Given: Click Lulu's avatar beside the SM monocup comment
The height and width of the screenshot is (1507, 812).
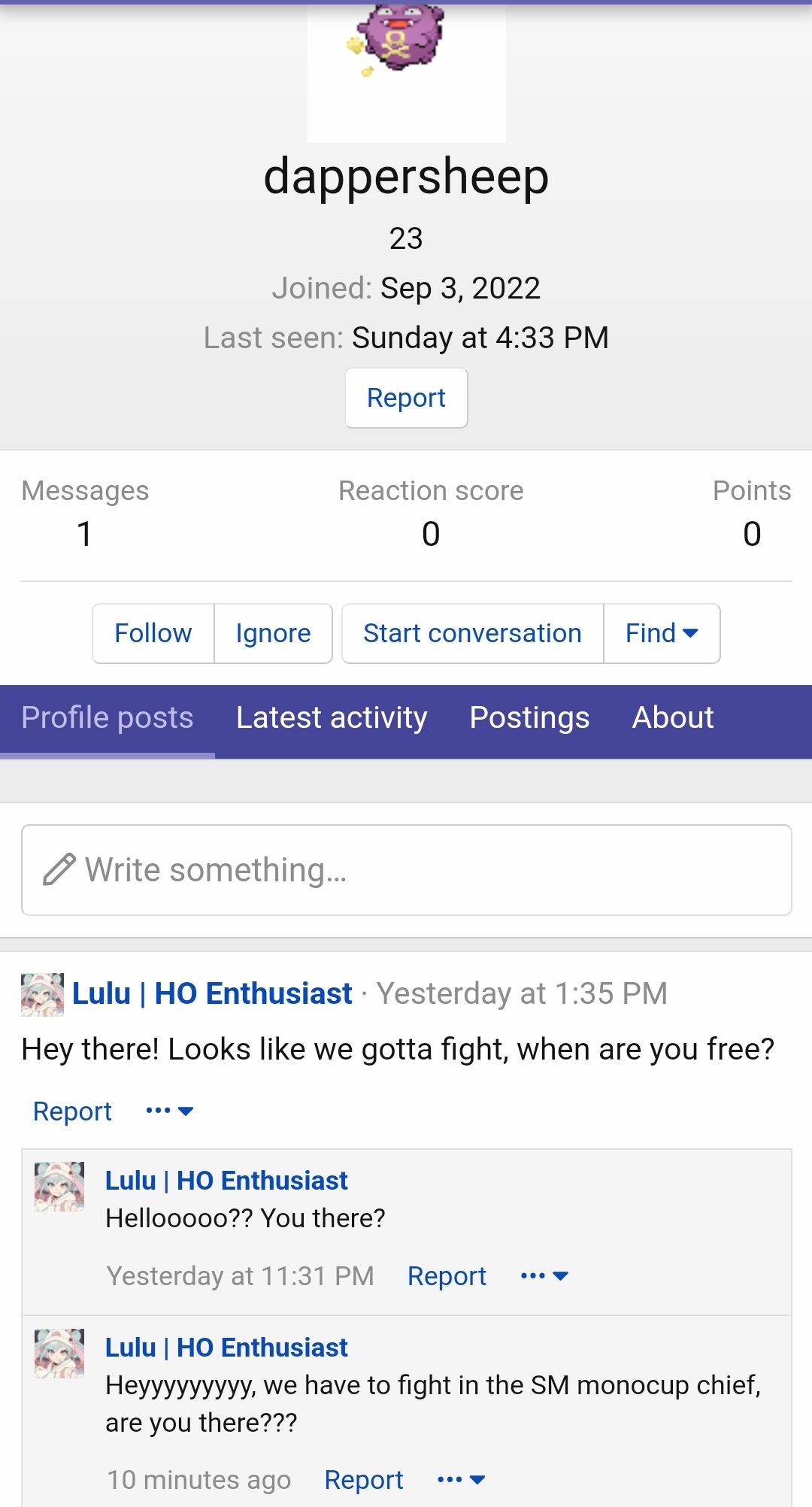Looking at the screenshot, I should (x=59, y=1354).
